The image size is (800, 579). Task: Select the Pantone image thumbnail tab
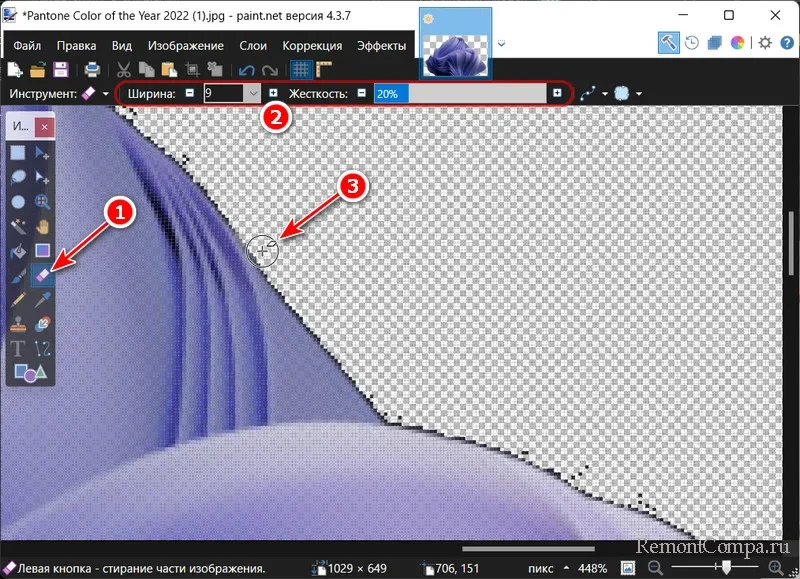(456, 44)
